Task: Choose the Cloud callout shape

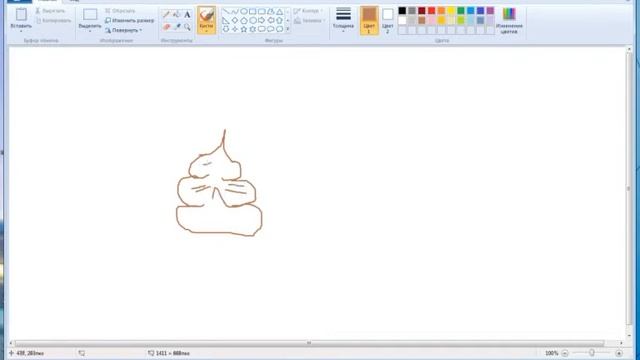Action: (x=280, y=29)
